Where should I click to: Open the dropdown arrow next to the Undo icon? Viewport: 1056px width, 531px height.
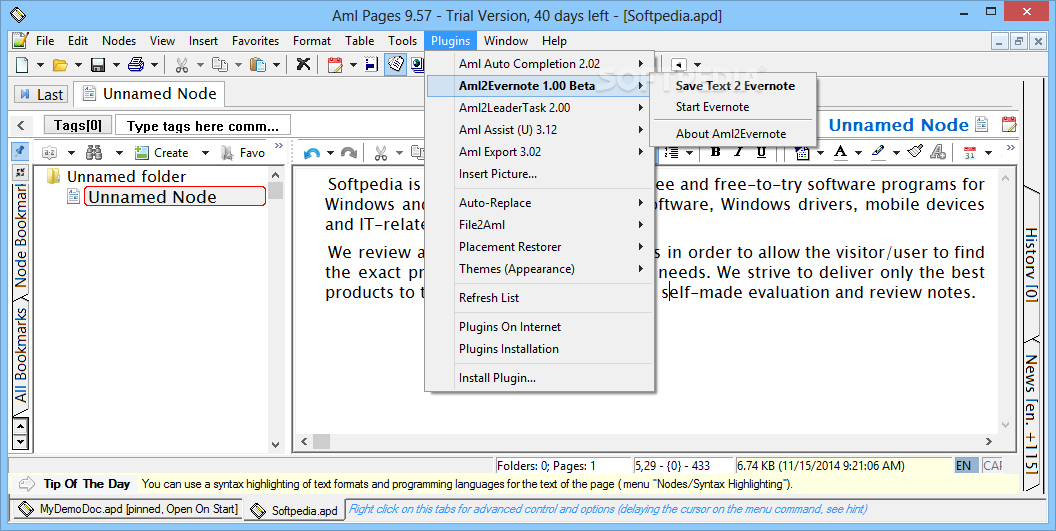(x=330, y=153)
